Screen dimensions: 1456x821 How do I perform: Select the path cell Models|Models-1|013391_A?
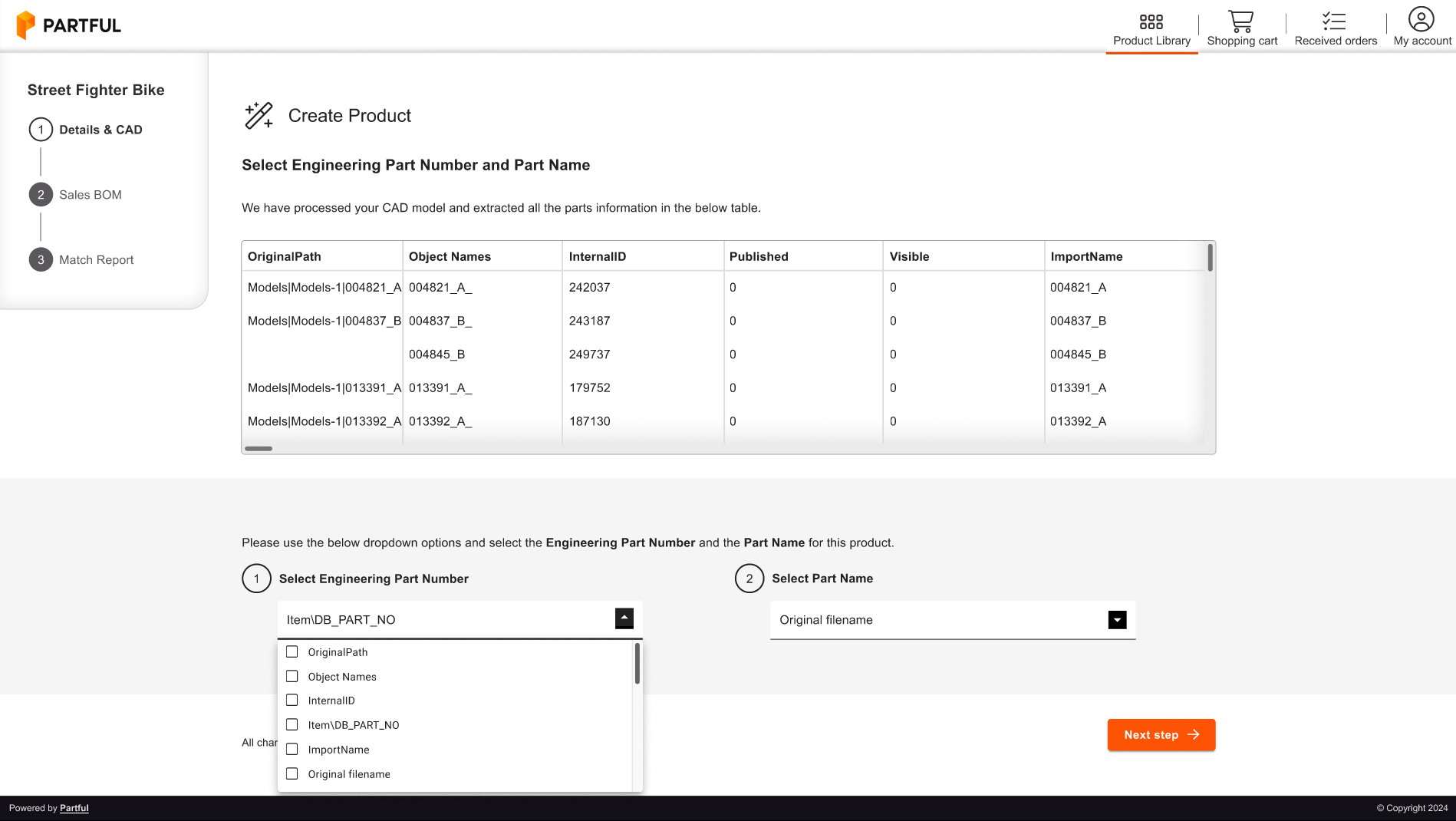pyautogui.click(x=322, y=388)
